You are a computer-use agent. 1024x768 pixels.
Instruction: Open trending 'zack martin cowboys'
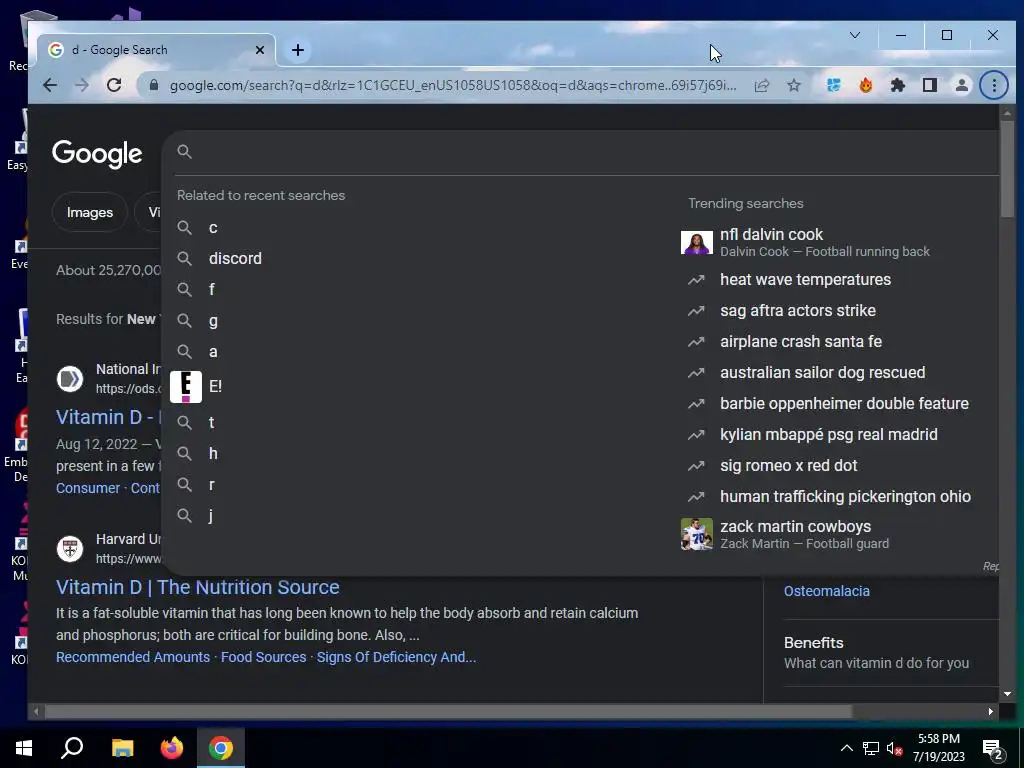coord(795,526)
